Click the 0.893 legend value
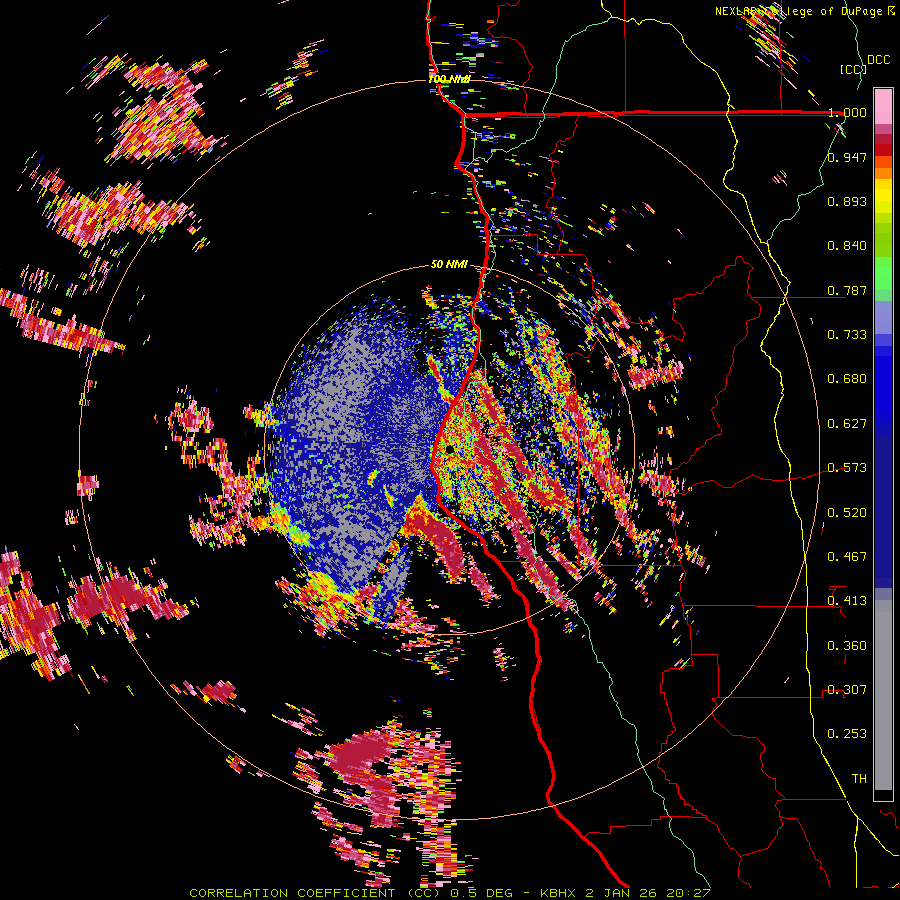 tap(847, 201)
